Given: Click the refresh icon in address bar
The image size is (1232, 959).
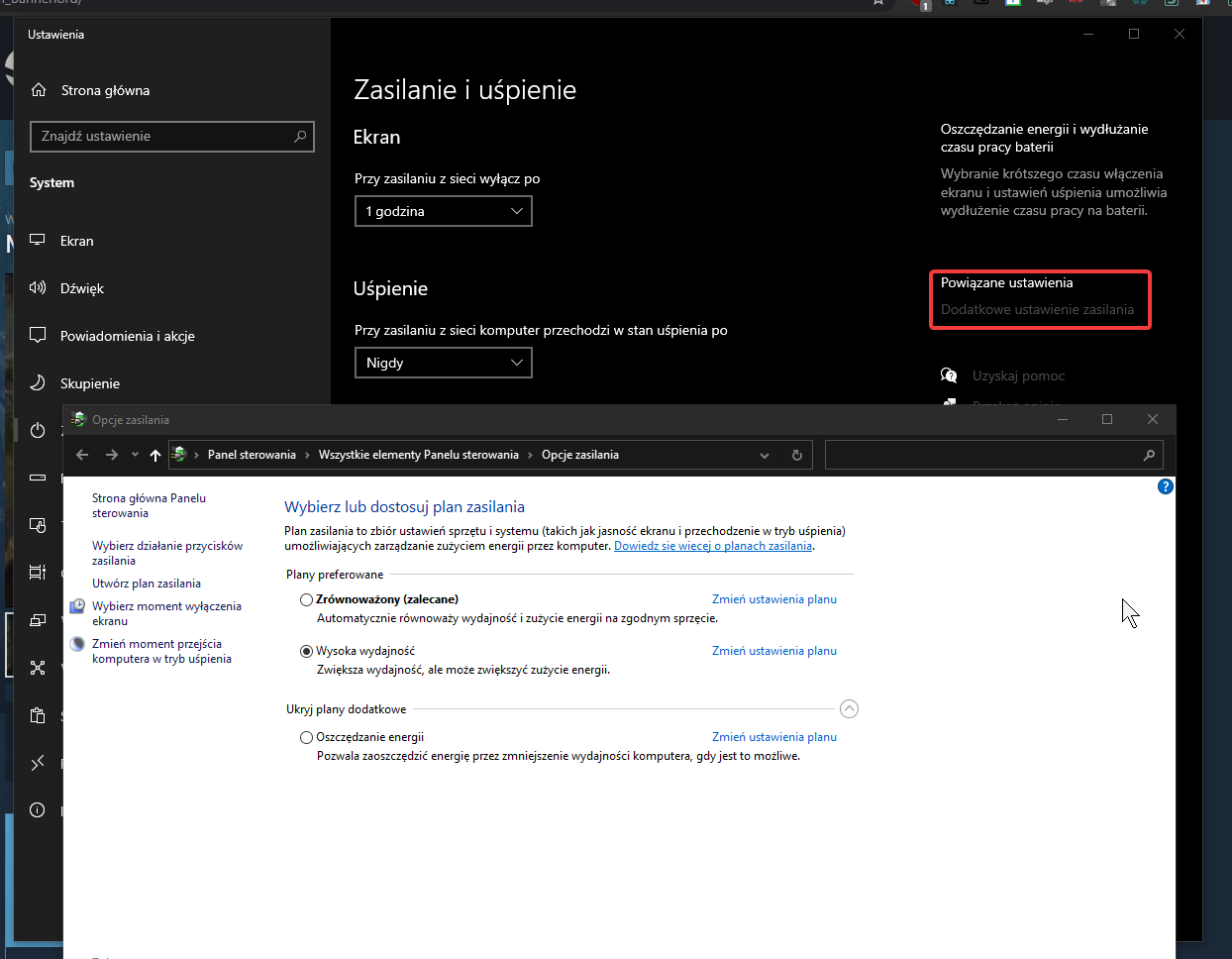Looking at the screenshot, I should coord(796,456).
